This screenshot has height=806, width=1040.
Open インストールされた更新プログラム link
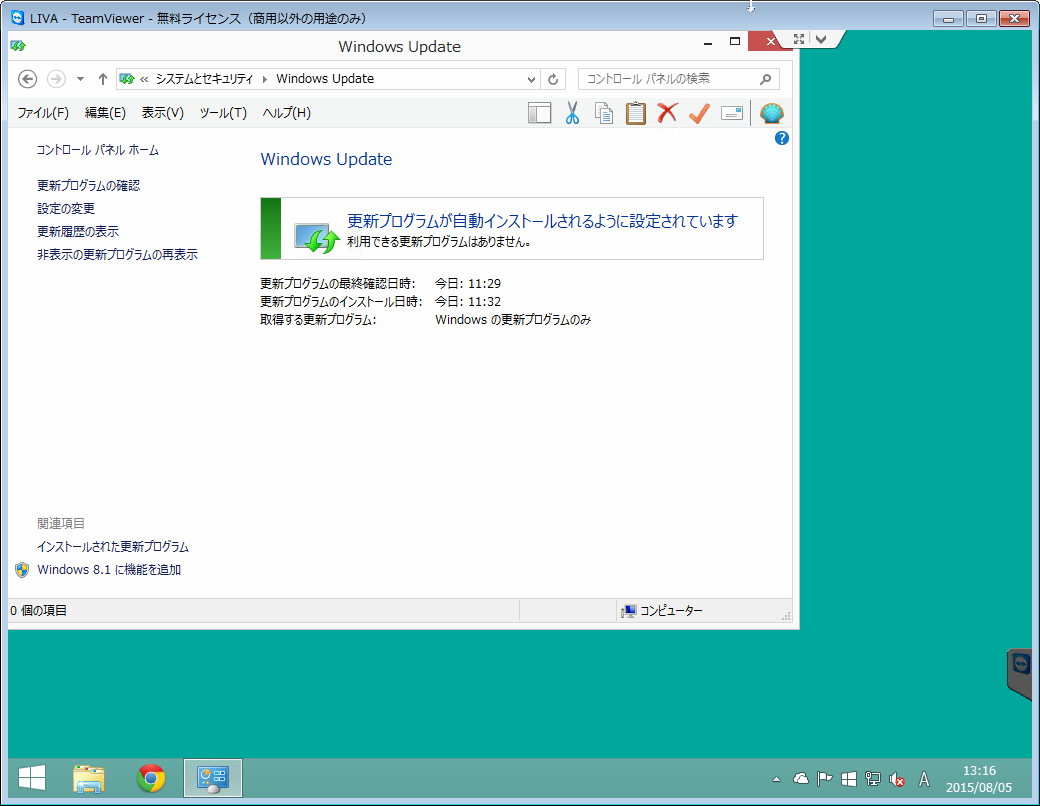pyautogui.click(x=113, y=547)
